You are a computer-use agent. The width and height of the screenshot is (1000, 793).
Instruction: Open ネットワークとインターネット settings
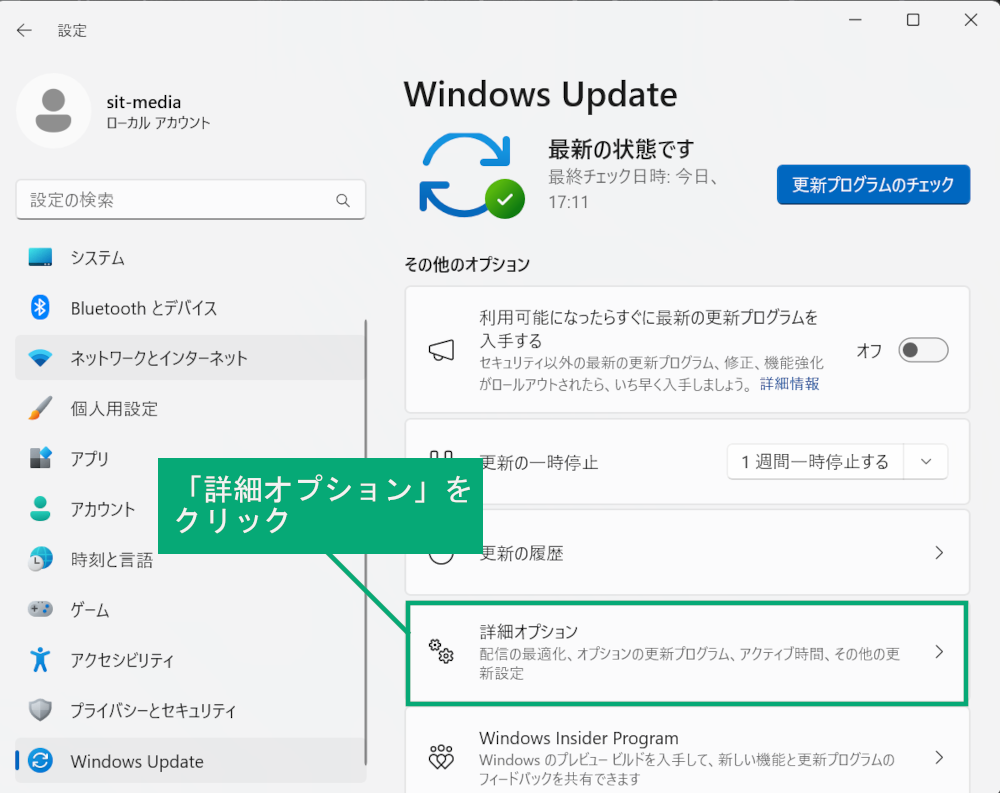tap(190, 358)
